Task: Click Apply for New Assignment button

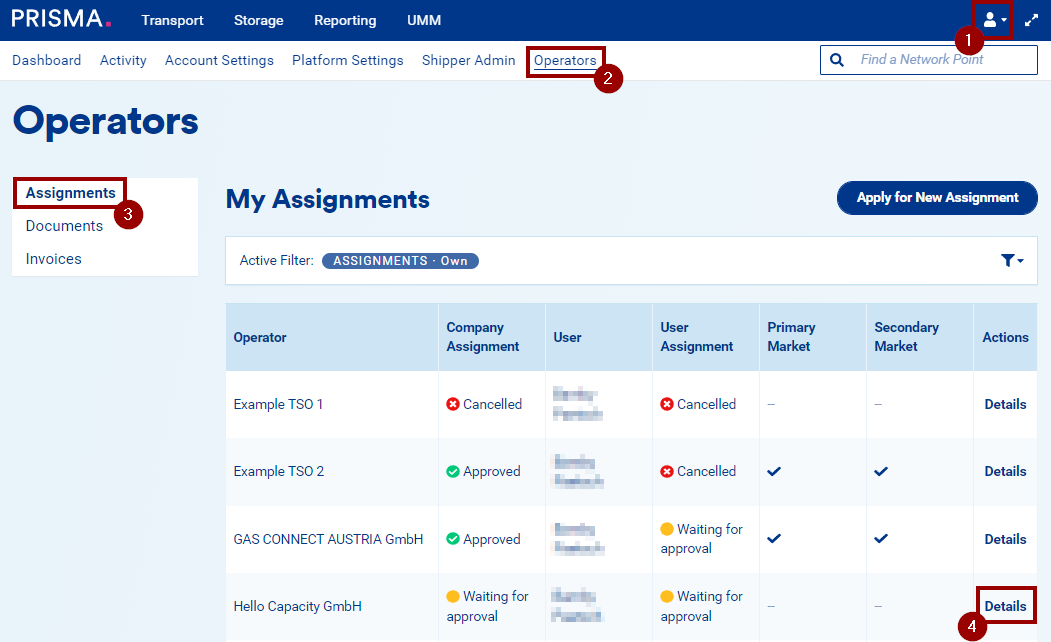Action: [x=937, y=198]
